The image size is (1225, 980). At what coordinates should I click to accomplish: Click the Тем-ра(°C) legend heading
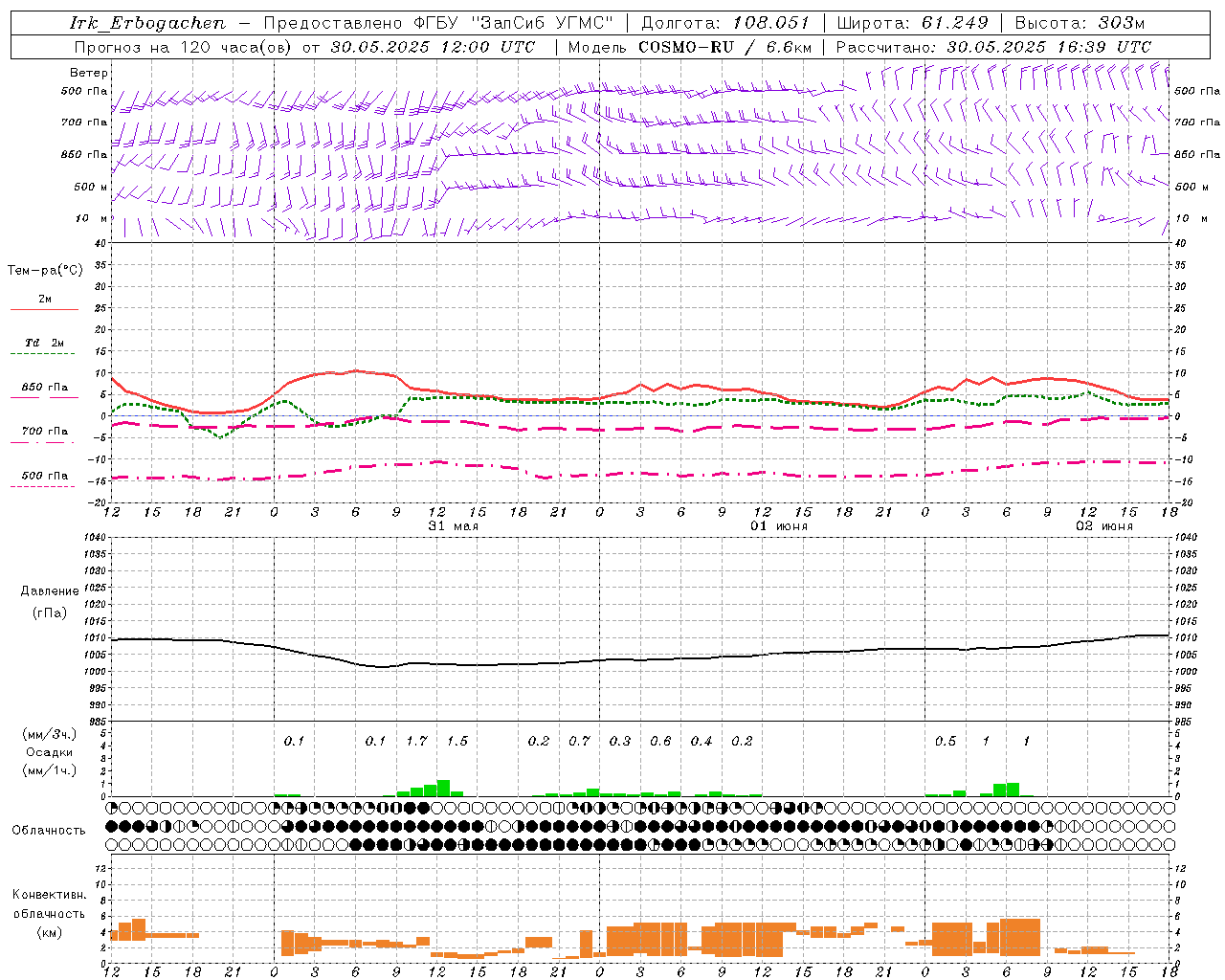click(x=45, y=271)
